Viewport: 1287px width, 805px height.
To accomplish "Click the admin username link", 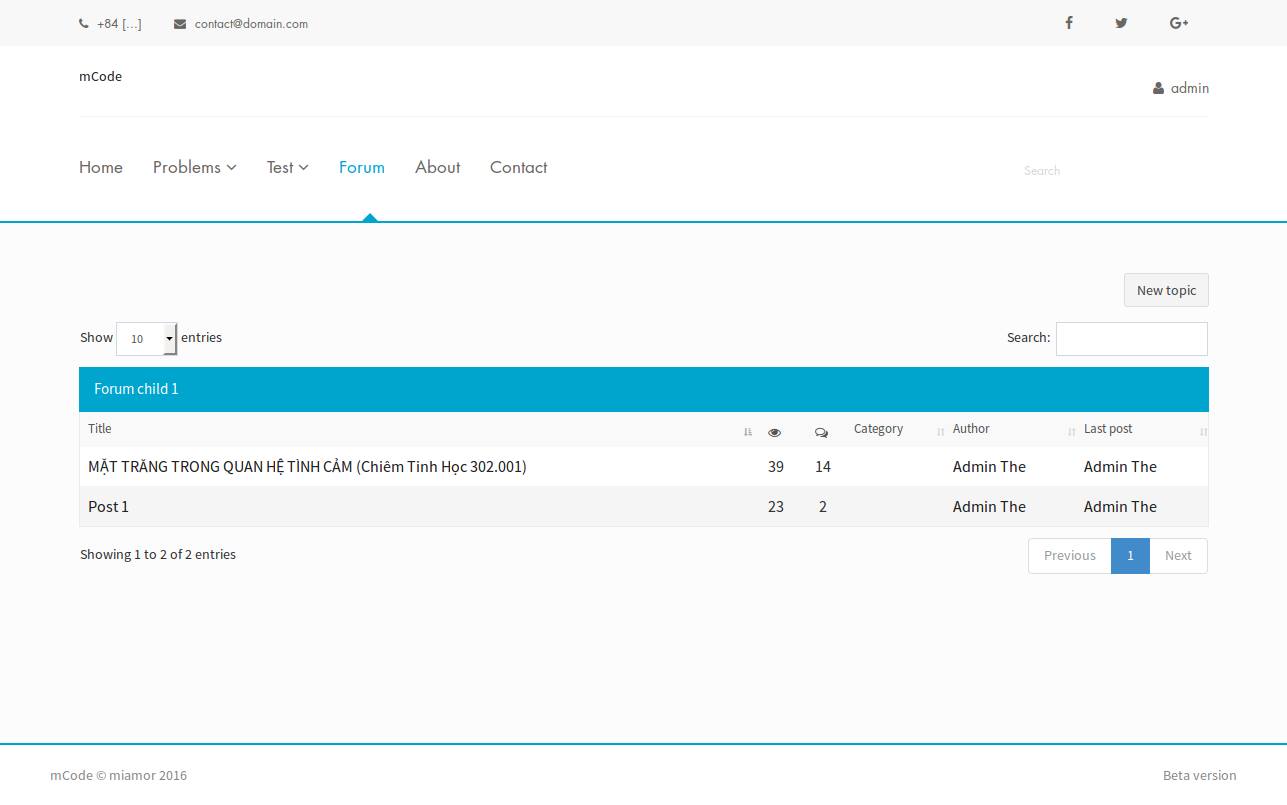I will pyautogui.click(x=1190, y=88).
